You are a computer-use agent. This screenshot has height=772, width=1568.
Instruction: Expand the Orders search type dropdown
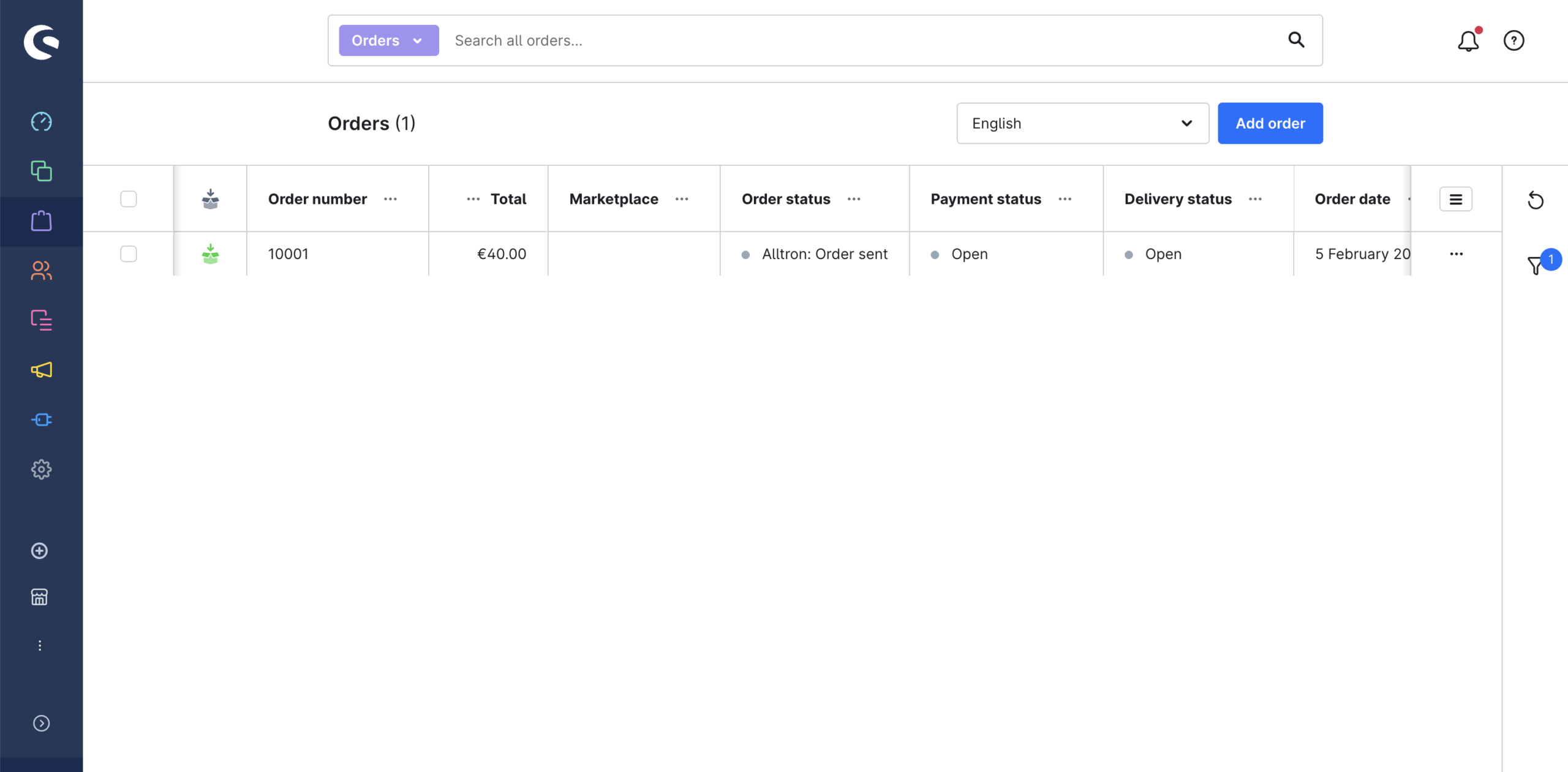coord(388,40)
